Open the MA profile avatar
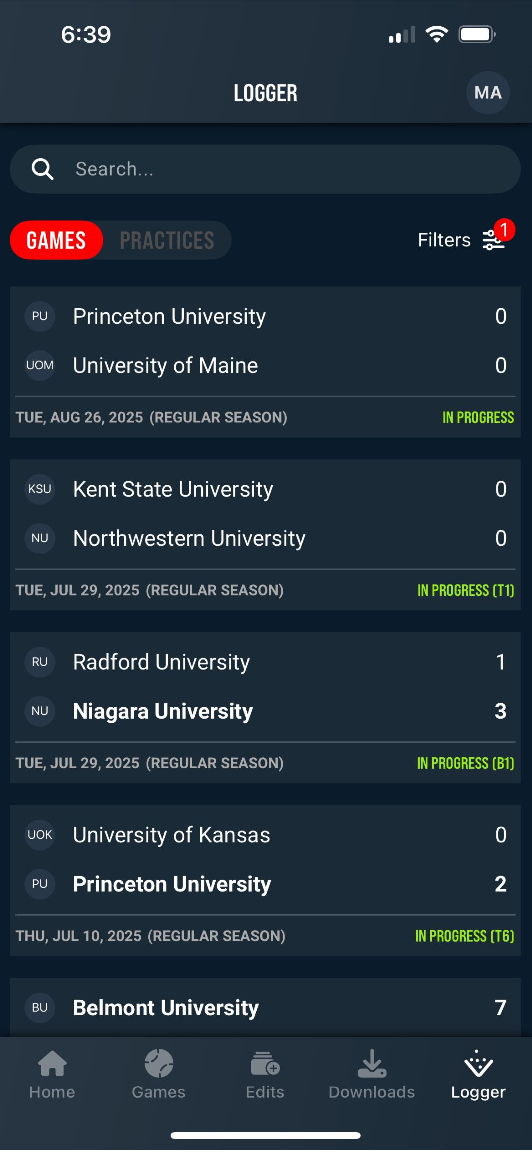 click(x=488, y=93)
